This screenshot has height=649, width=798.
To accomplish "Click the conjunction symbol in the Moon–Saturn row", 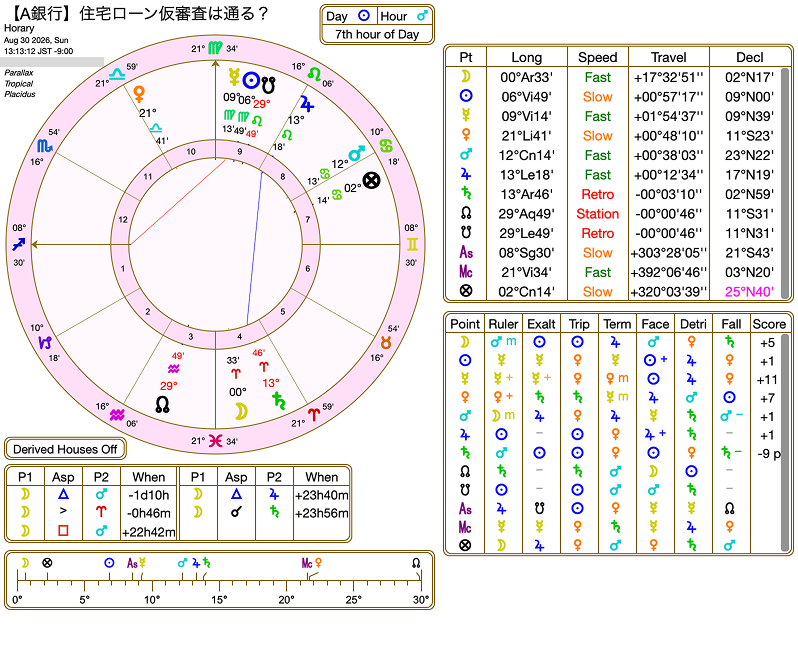I will 236,512.
